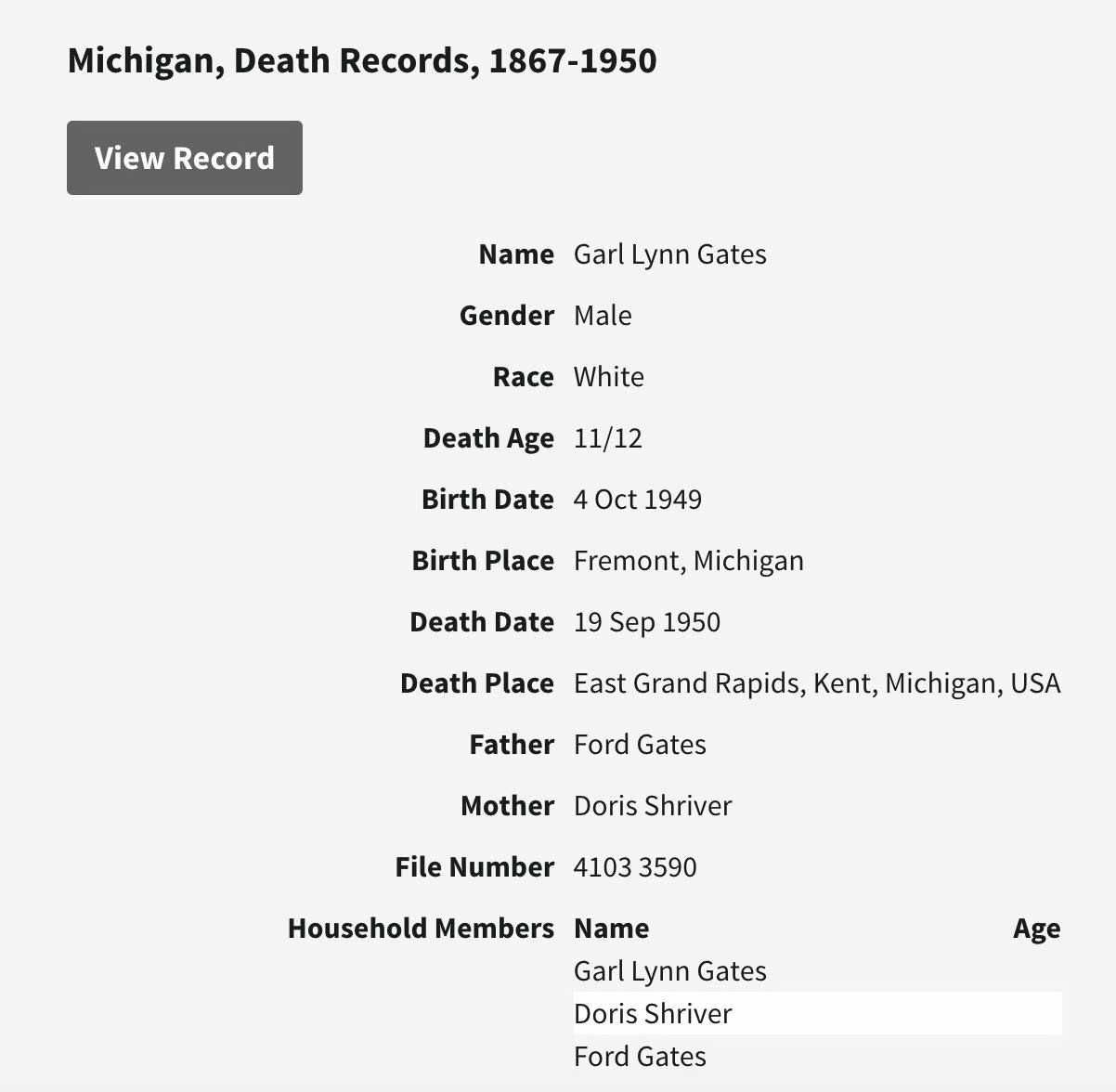The width and height of the screenshot is (1116, 1092).
Task: Click the Father field value Ford Gates
Action: [640, 745]
